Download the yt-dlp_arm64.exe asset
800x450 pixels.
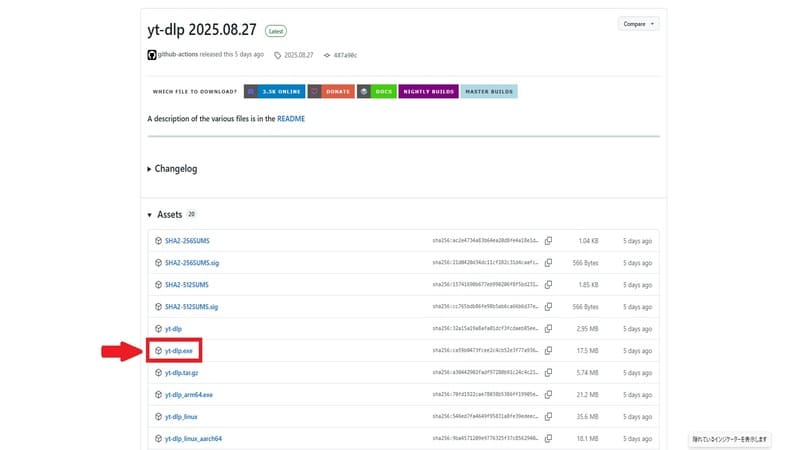pos(189,394)
